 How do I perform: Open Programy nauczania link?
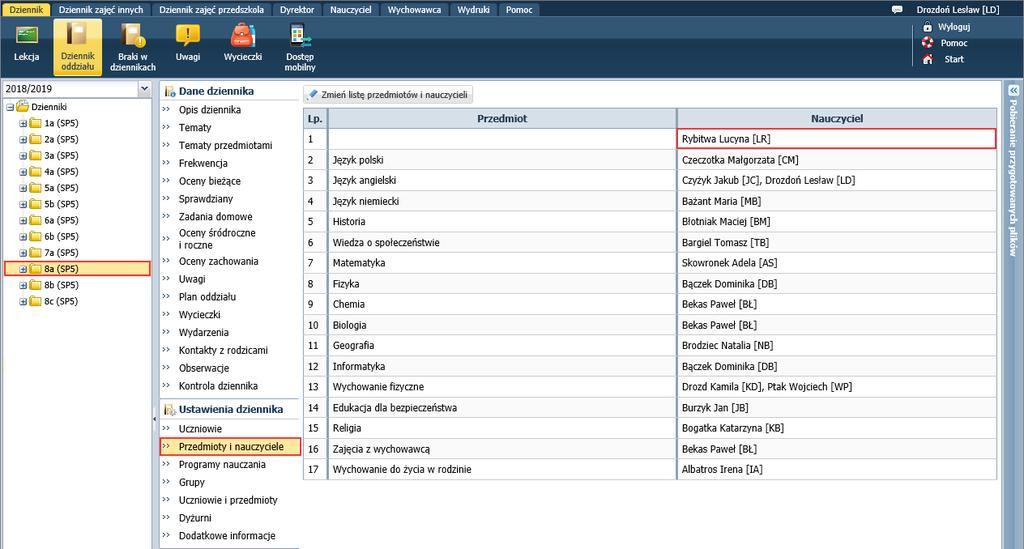pos(222,464)
